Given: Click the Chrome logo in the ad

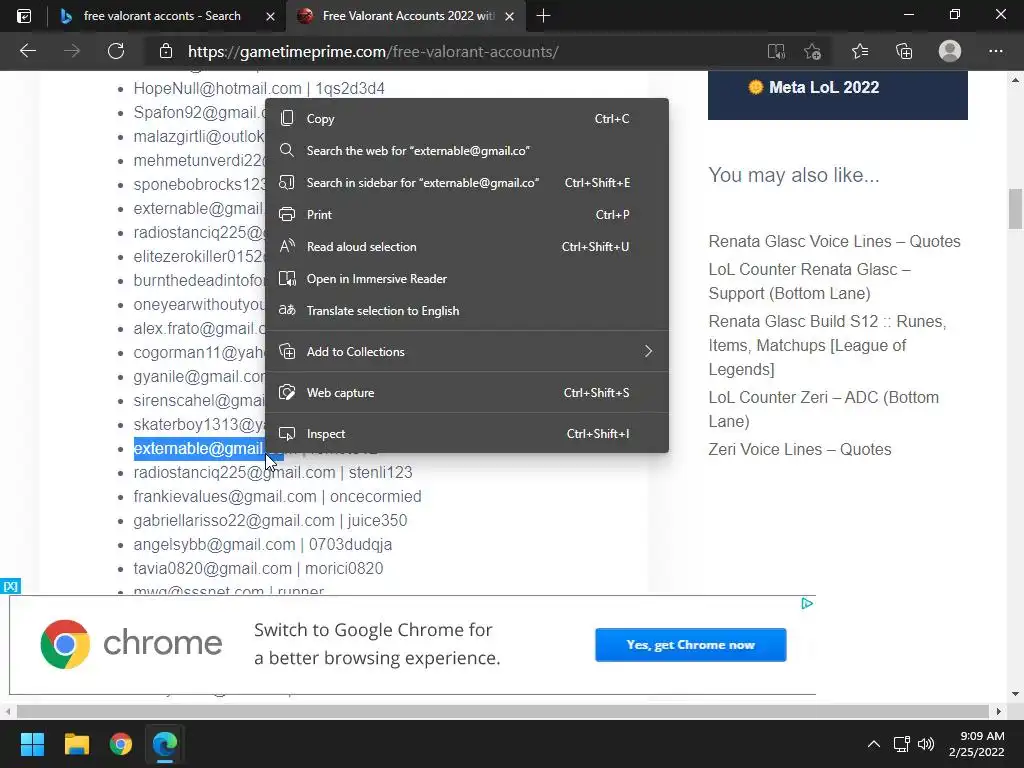Looking at the screenshot, I should click(65, 645).
